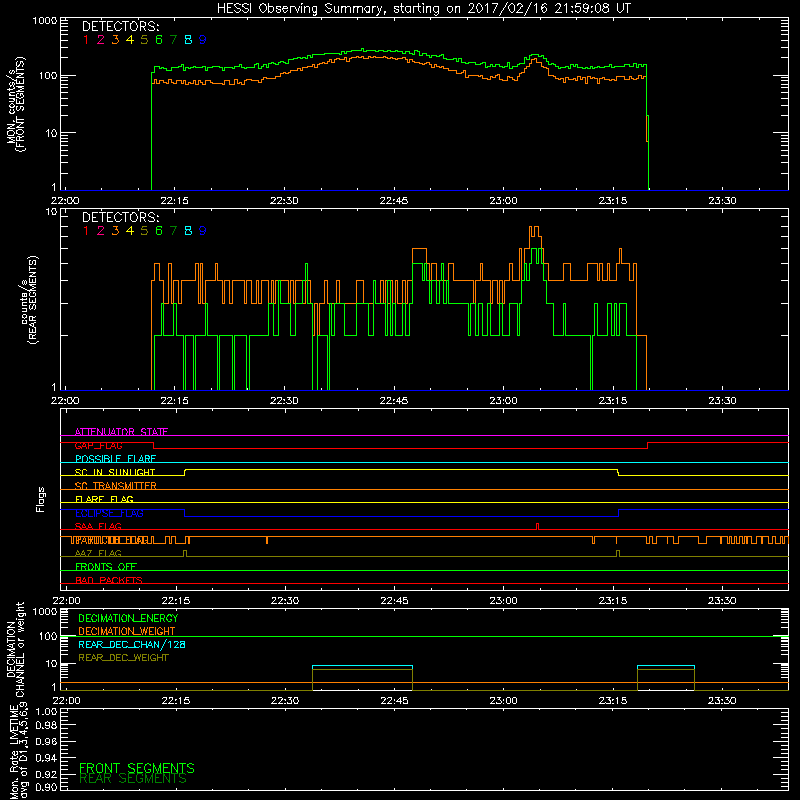
Task: Click the first cyan REAR_DEC_CHAN block near 22:40
Action: [x=362, y=666]
